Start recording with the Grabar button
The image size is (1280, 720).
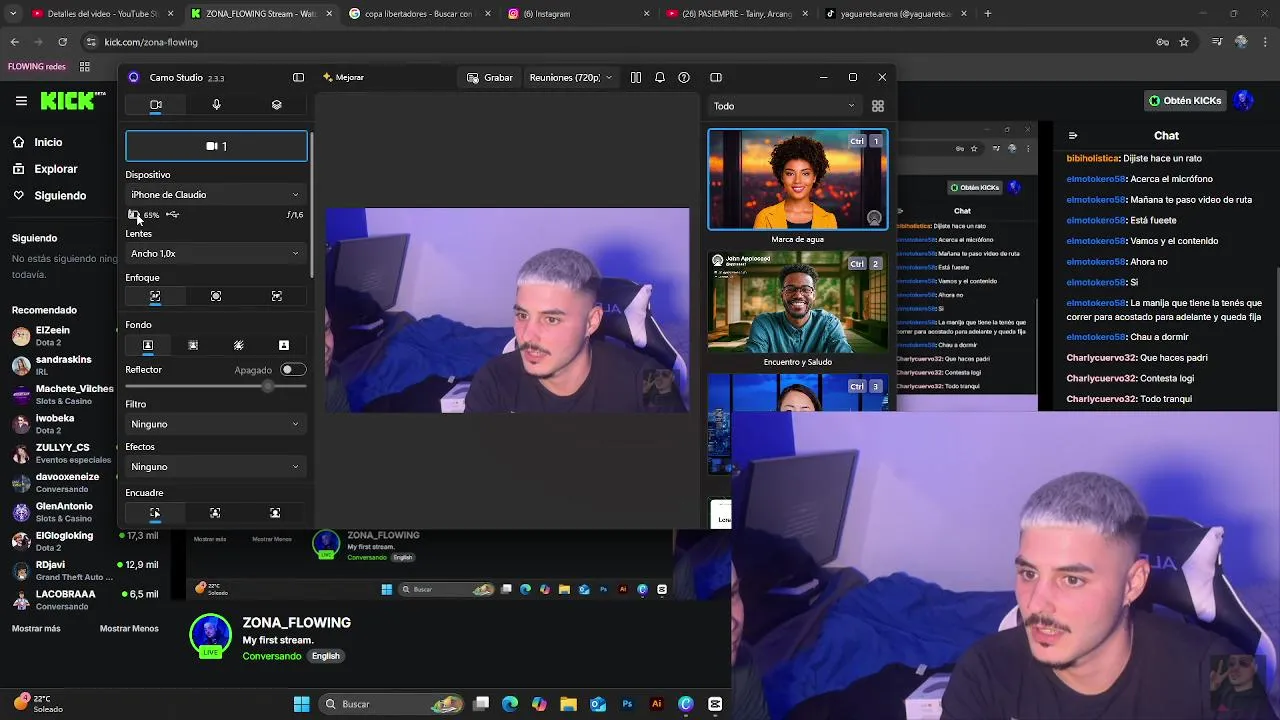[490, 77]
